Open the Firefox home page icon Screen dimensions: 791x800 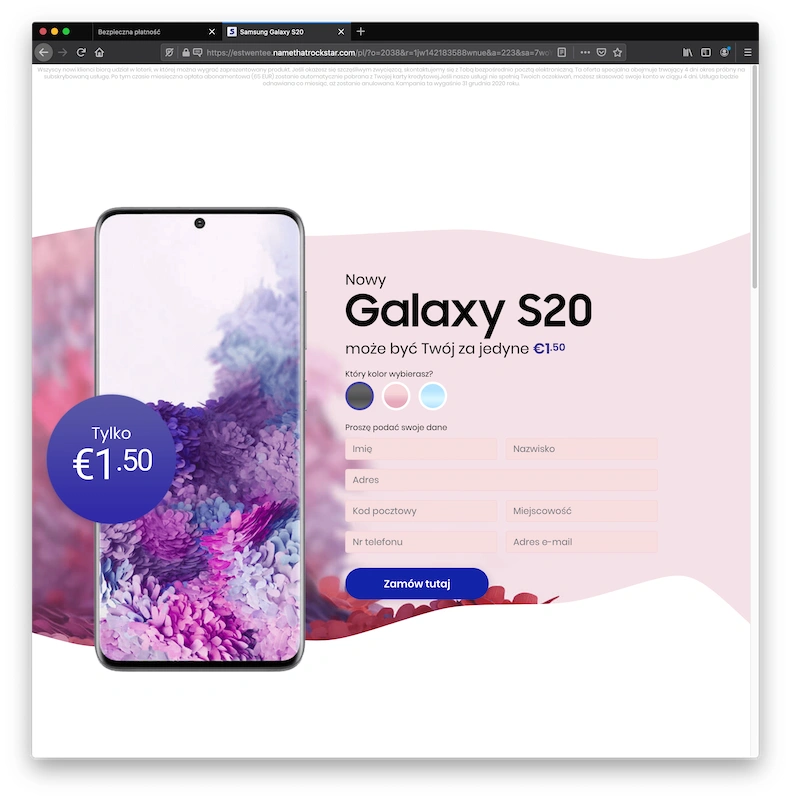[x=100, y=52]
